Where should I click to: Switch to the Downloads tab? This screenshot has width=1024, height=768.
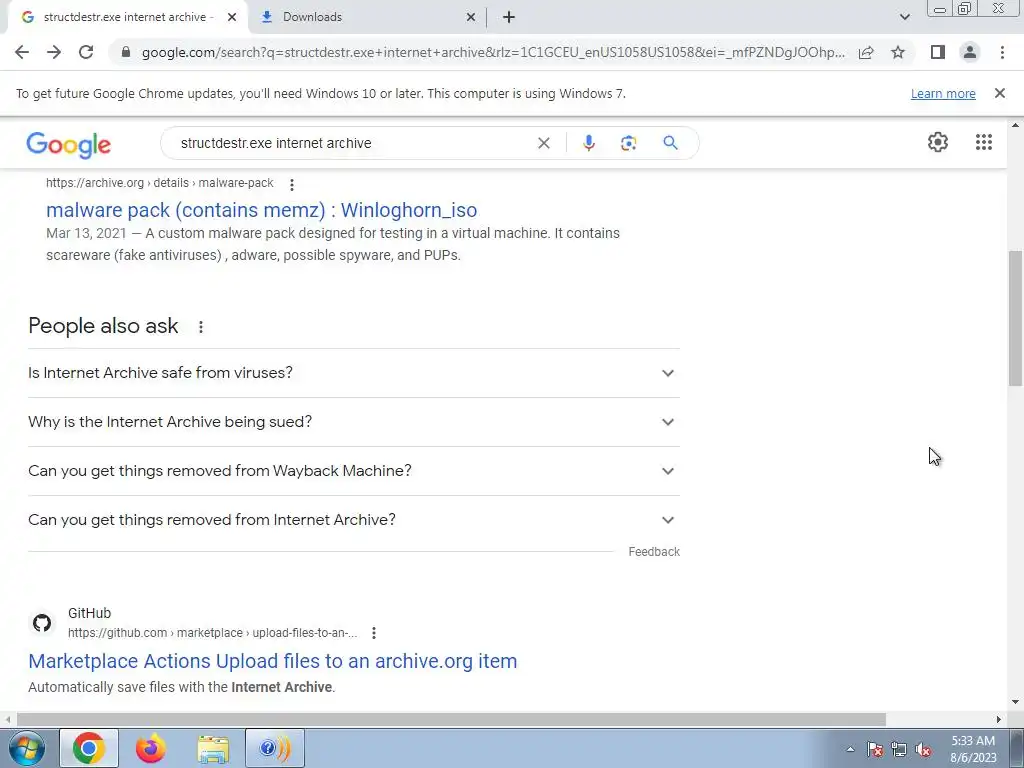point(366,17)
